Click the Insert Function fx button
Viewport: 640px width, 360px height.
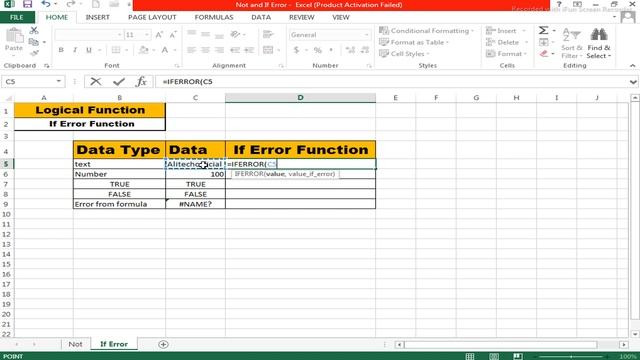(141, 82)
